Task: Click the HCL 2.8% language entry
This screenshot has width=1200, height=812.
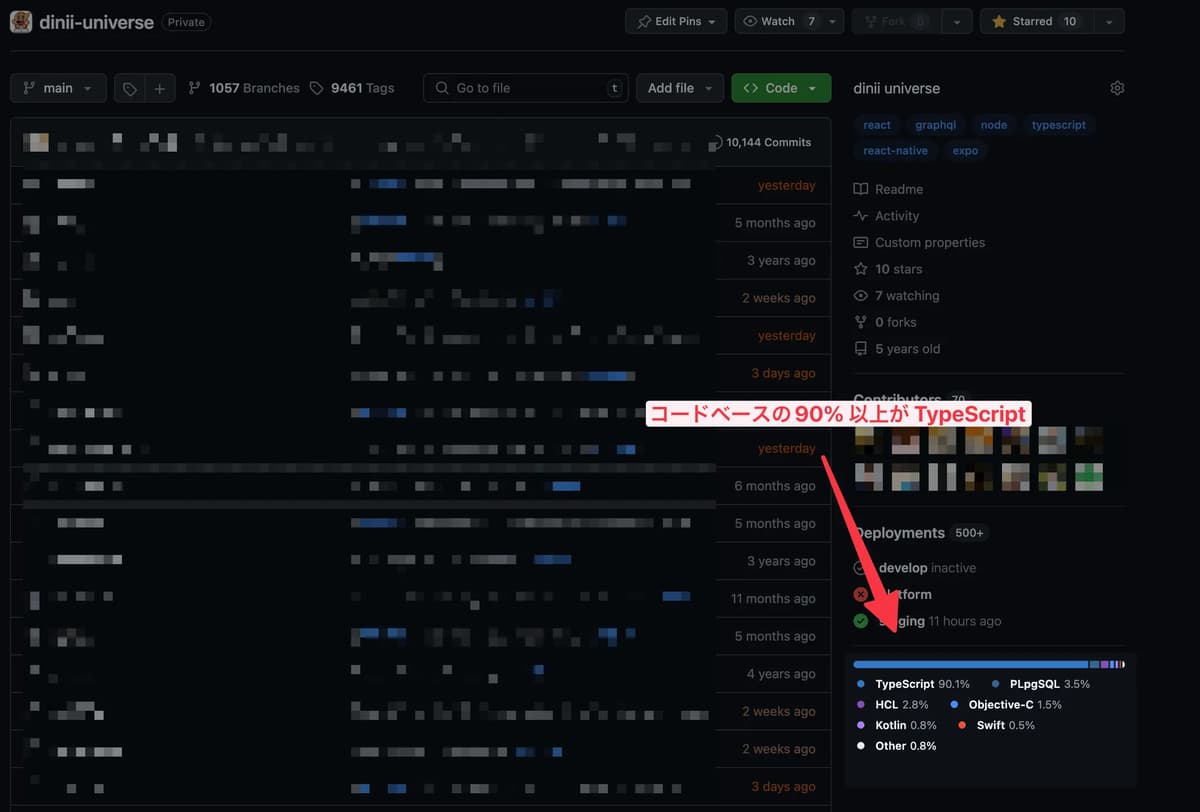Action: pos(893,705)
